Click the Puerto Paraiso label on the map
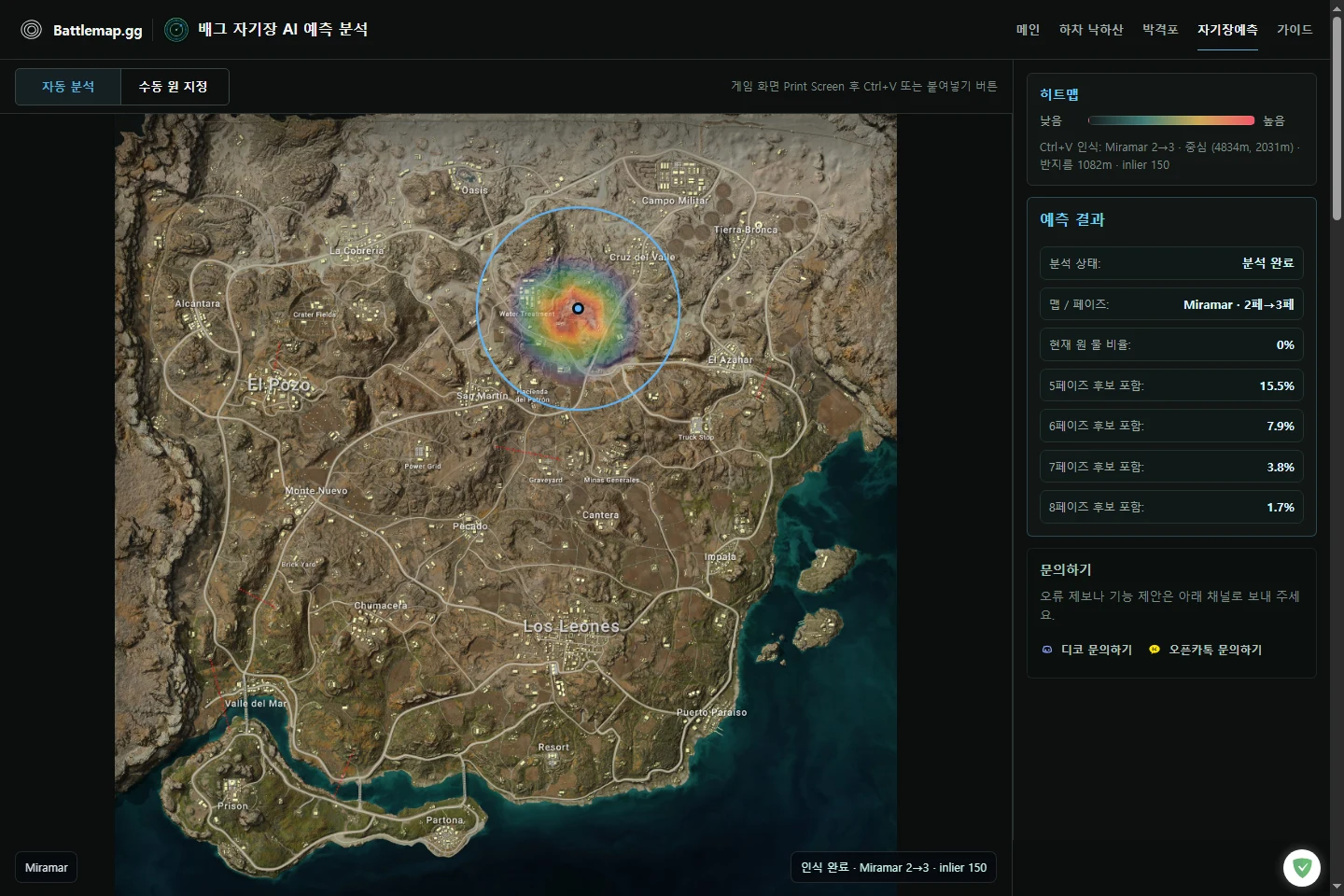The image size is (1344, 896). tap(712, 712)
